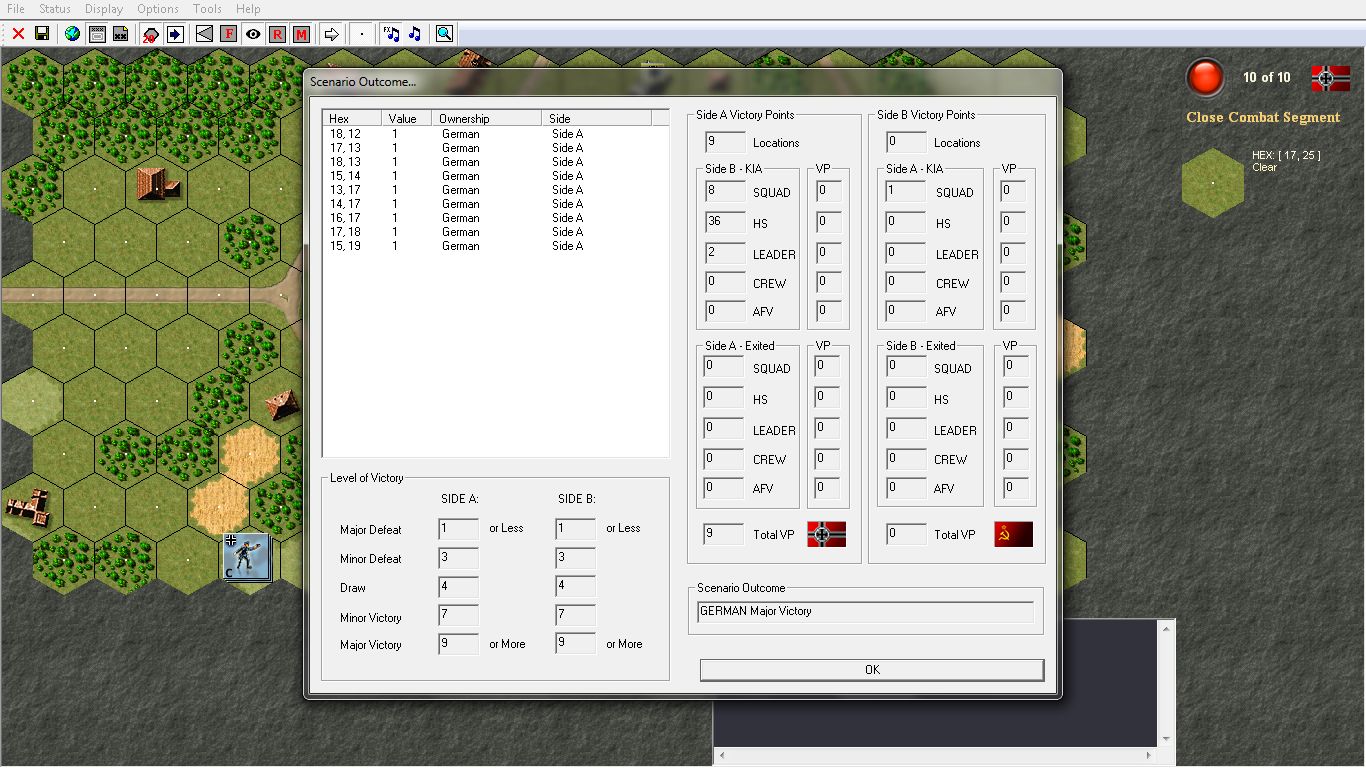Click the Side column header

coord(597,118)
